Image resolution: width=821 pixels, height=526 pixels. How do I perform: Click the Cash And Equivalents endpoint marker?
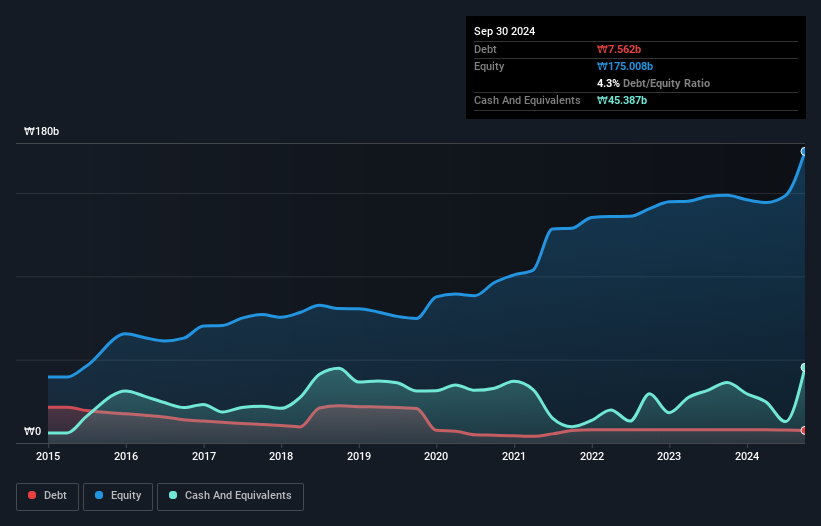[x=804, y=367]
